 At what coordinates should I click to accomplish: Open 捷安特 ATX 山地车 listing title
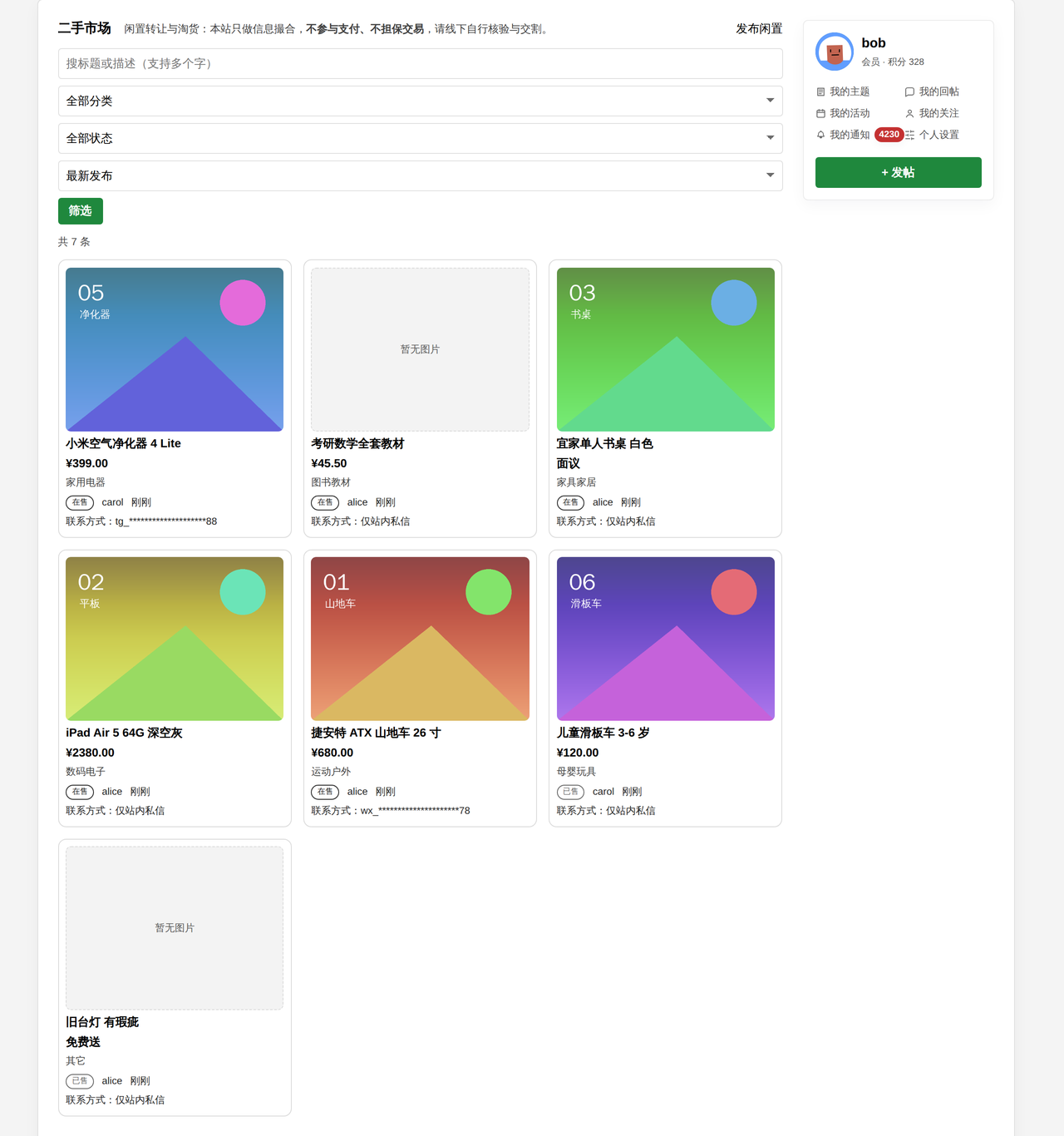[x=376, y=733]
